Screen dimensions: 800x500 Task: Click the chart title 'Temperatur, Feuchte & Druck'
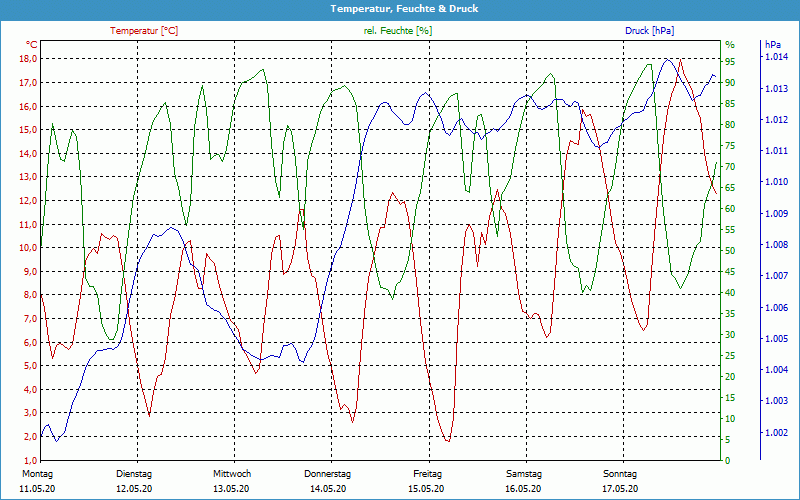click(404, 9)
